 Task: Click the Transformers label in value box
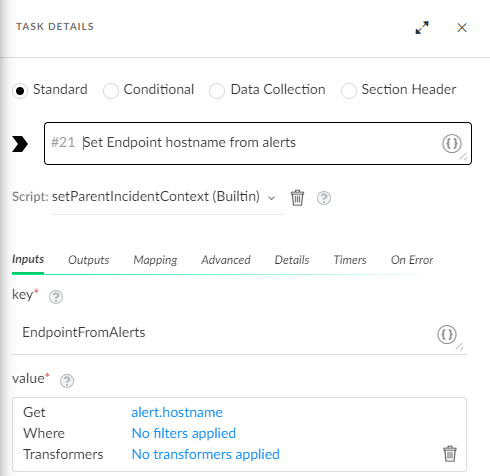click(x=63, y=454)
